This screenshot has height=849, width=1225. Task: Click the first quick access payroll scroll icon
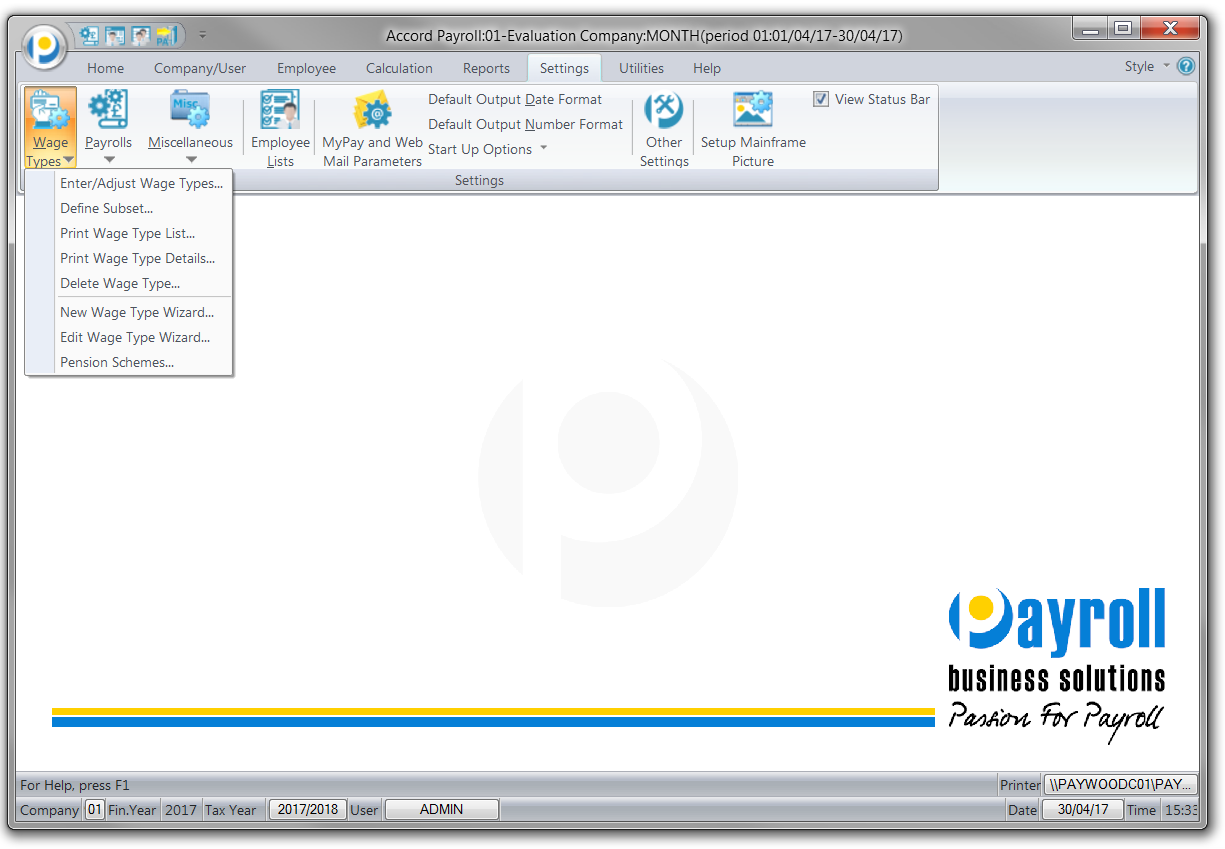tap(90, 35)
